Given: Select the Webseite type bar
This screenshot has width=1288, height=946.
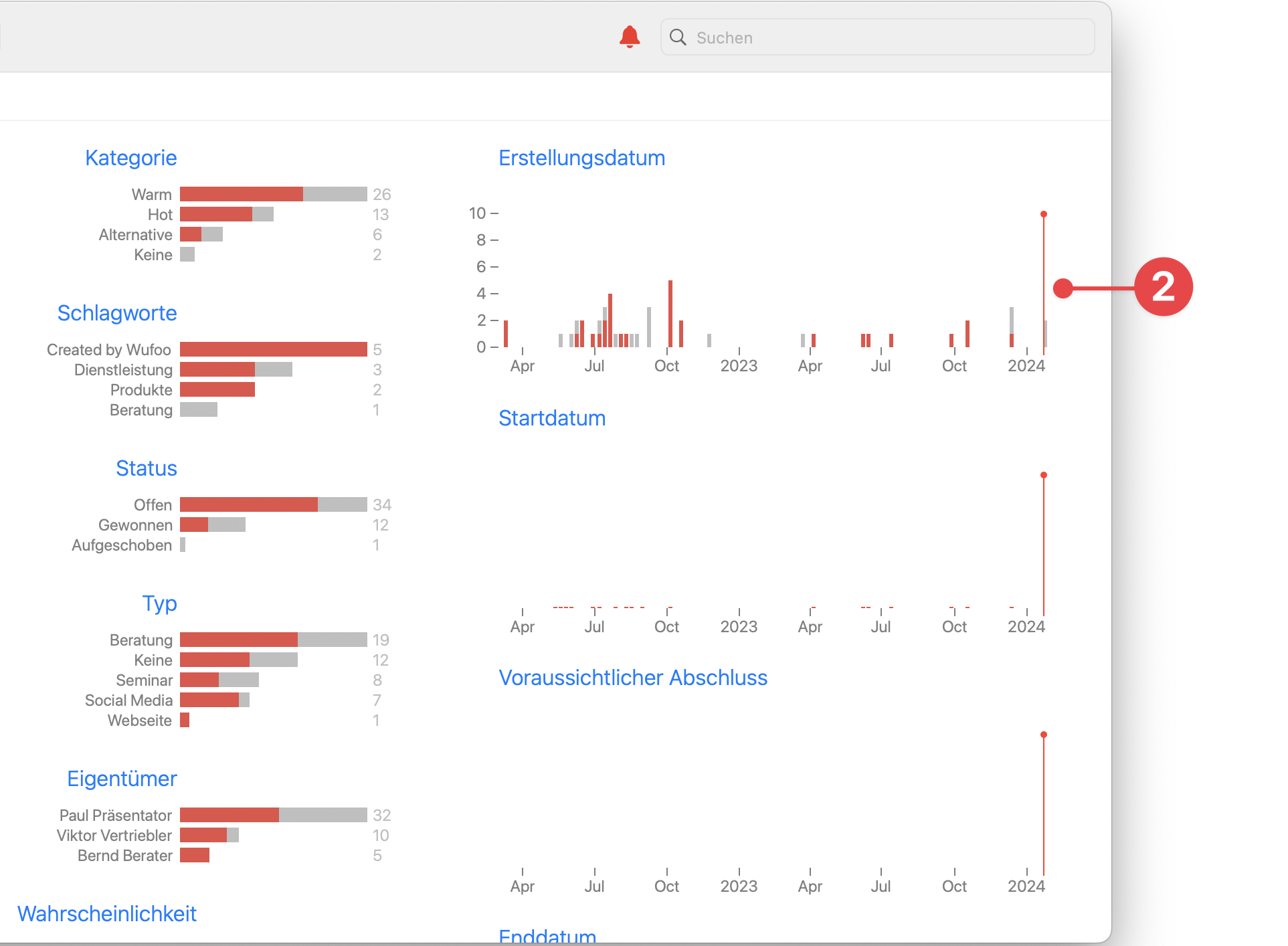Looking at the screenshot, I should pos(185,720).
